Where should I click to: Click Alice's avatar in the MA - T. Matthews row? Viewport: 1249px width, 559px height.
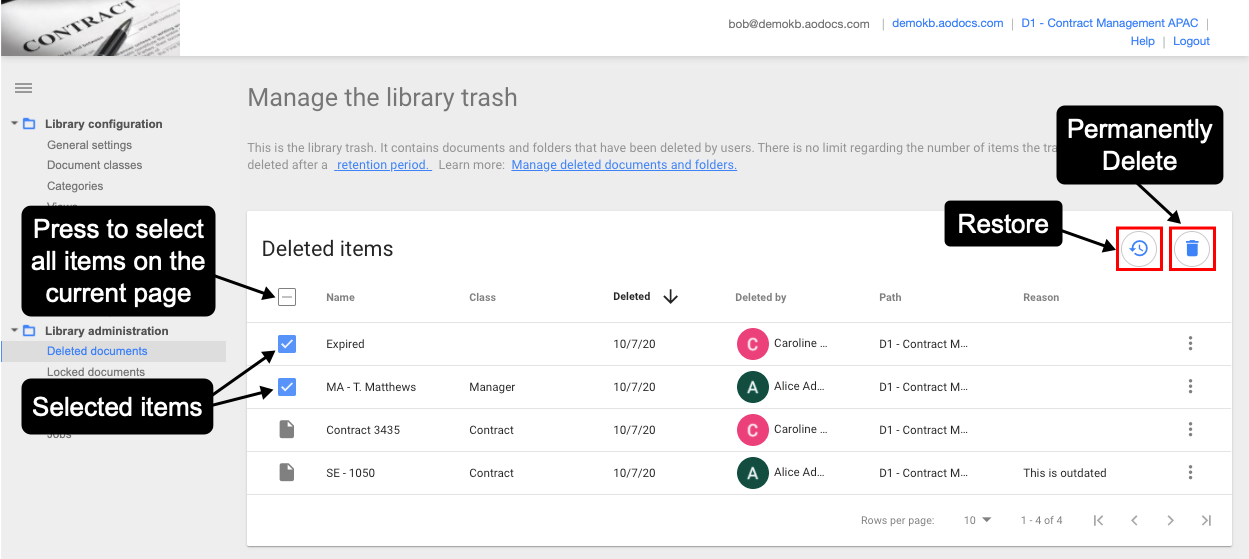click(x=752, y=387)
